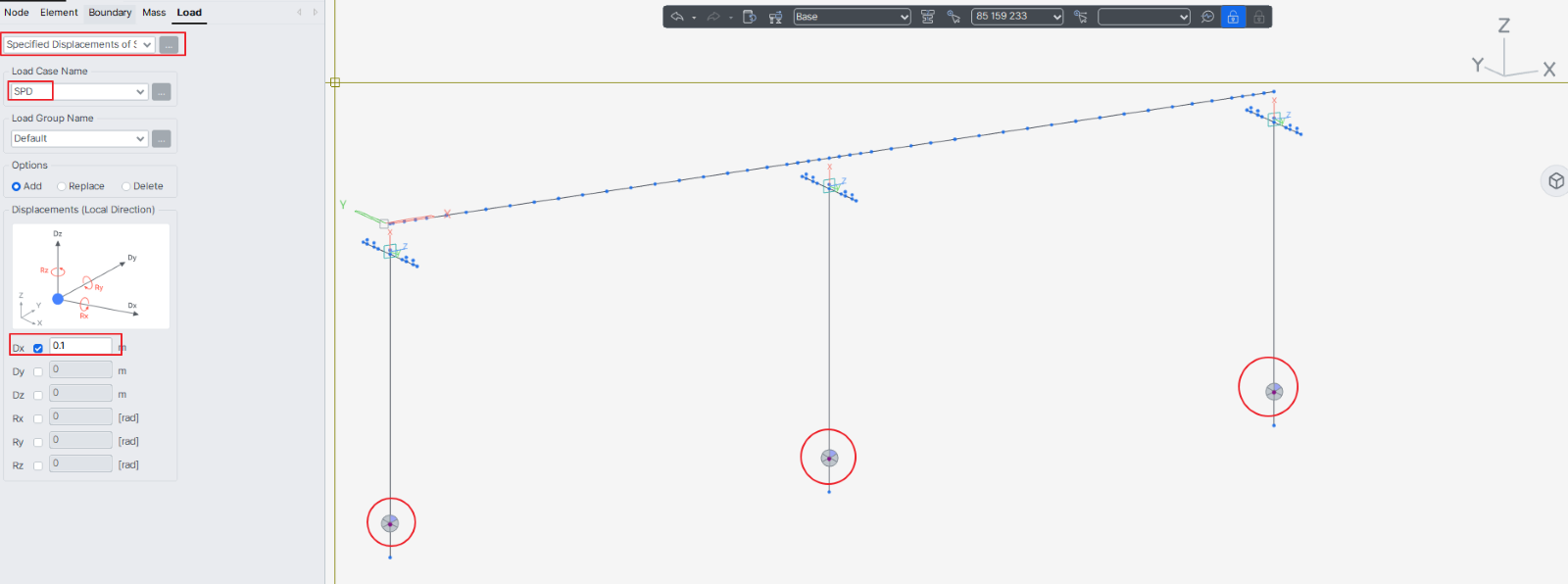Click the ellipsis button beside Load Case Name

tap(162, 91)
